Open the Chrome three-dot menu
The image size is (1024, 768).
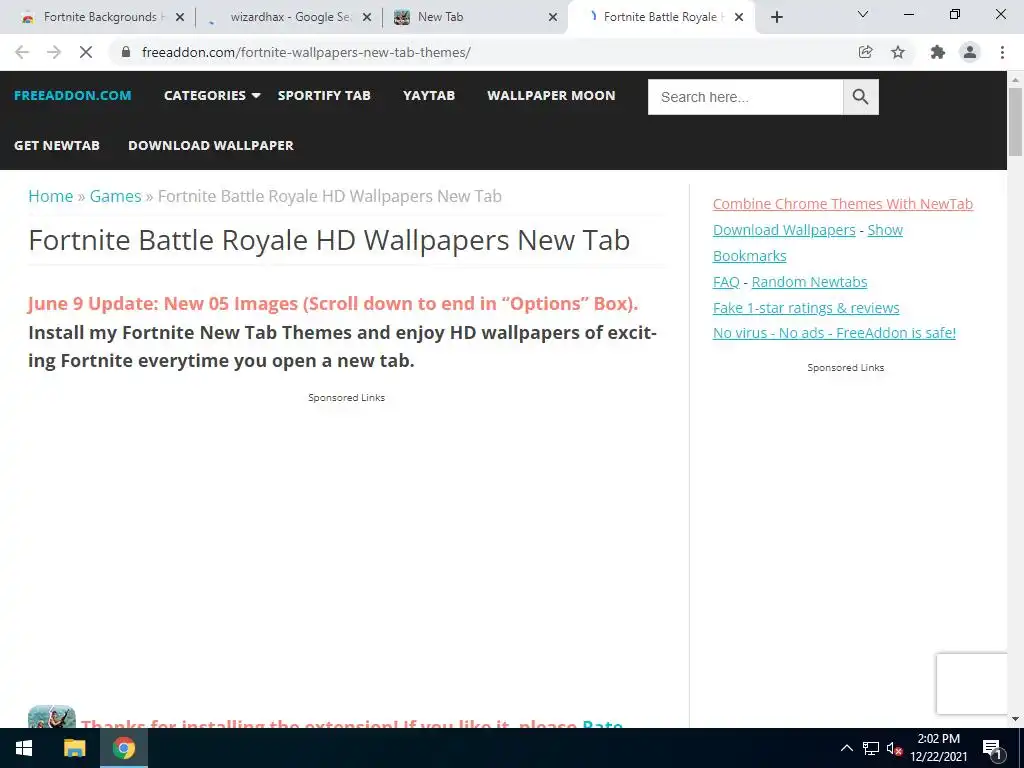pyautogui.click(x=1002, y=52)
